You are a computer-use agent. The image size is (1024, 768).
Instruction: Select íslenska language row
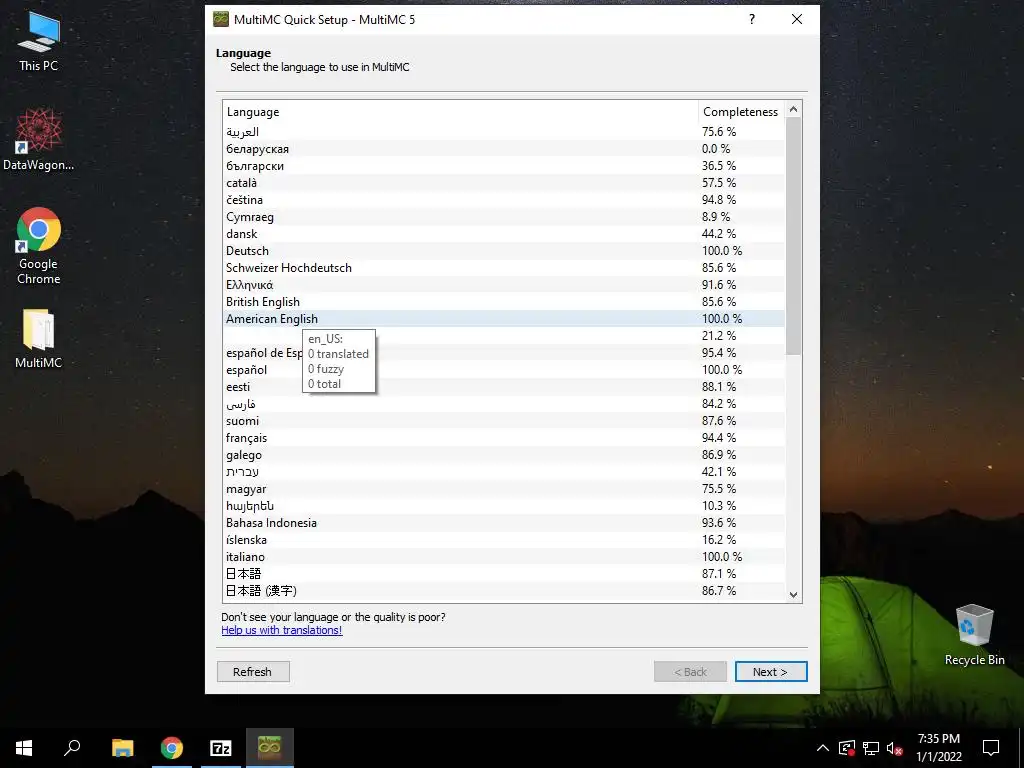tap(504, 539)
